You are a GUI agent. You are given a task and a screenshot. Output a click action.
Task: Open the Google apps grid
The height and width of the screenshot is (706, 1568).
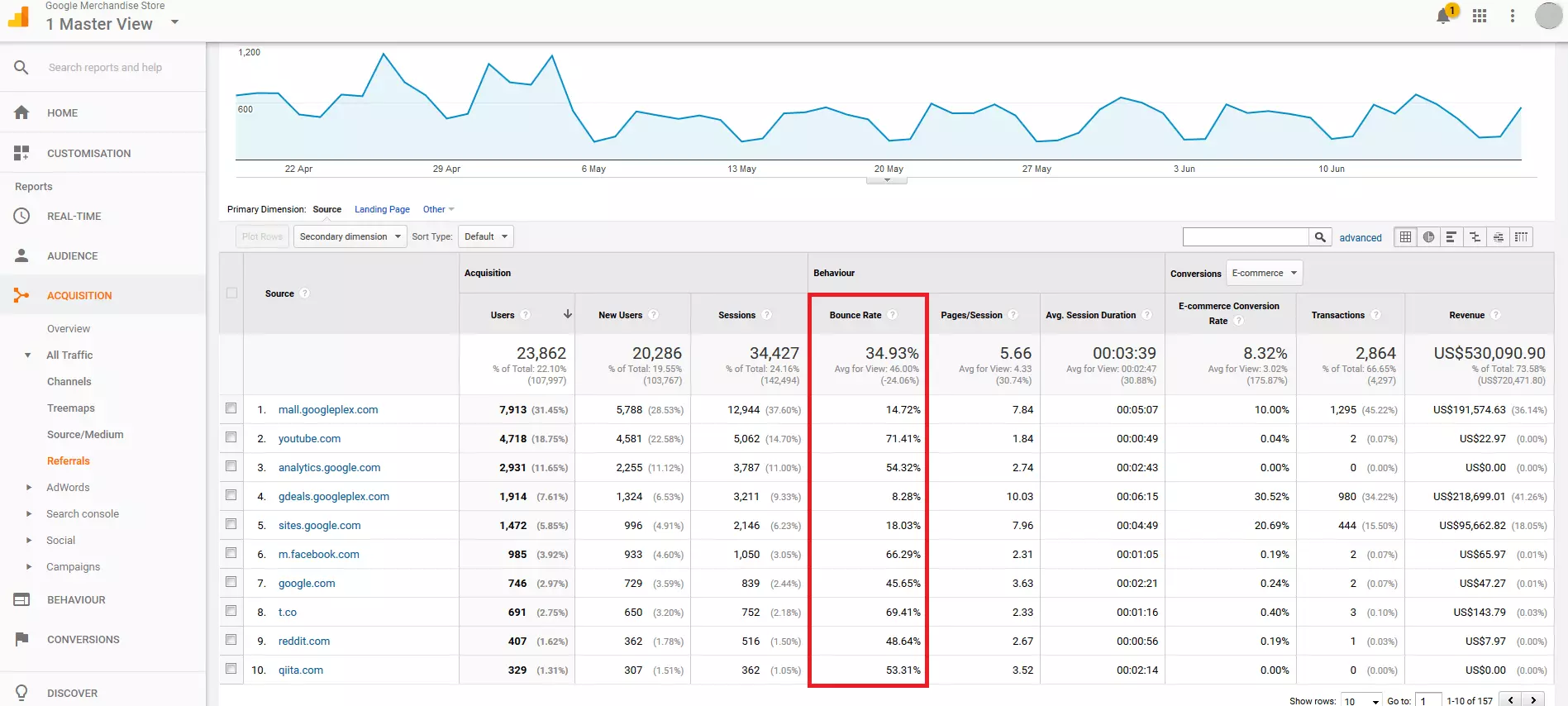[1480, 16]
